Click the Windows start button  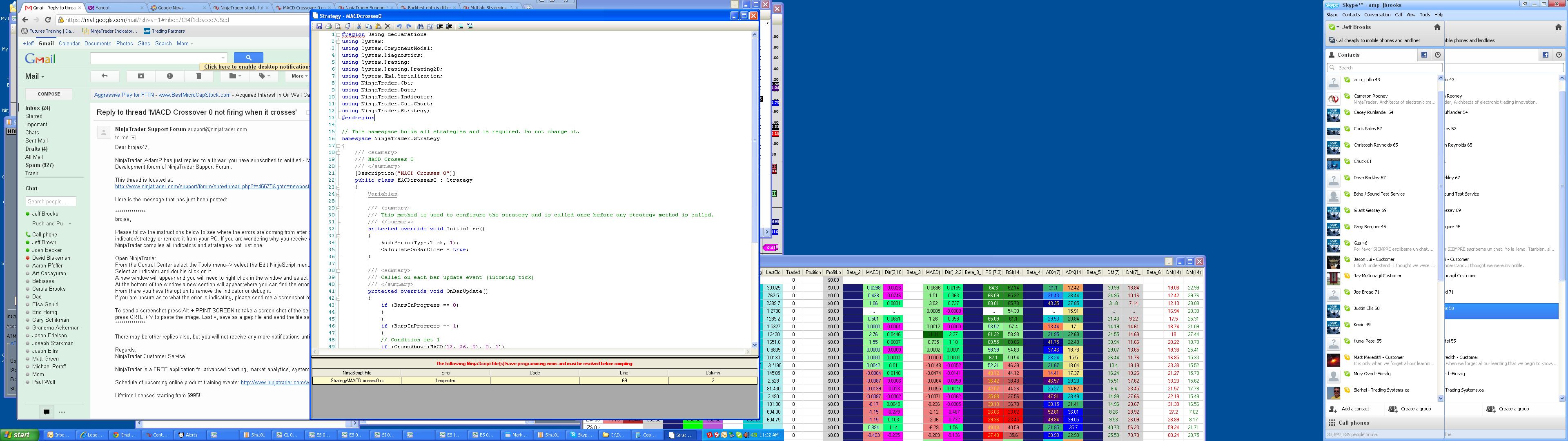pyautogui.click(x=18, y=435)
